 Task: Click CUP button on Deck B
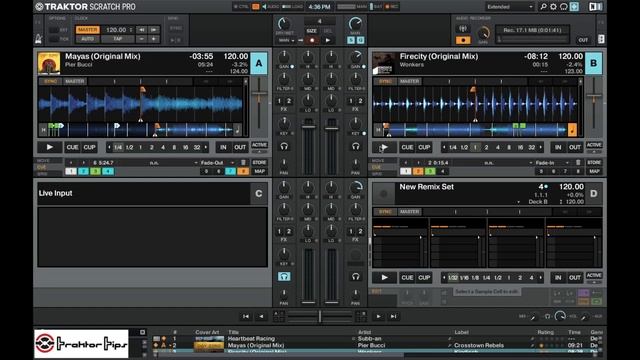pyautogui.click(x=424, y=147)
